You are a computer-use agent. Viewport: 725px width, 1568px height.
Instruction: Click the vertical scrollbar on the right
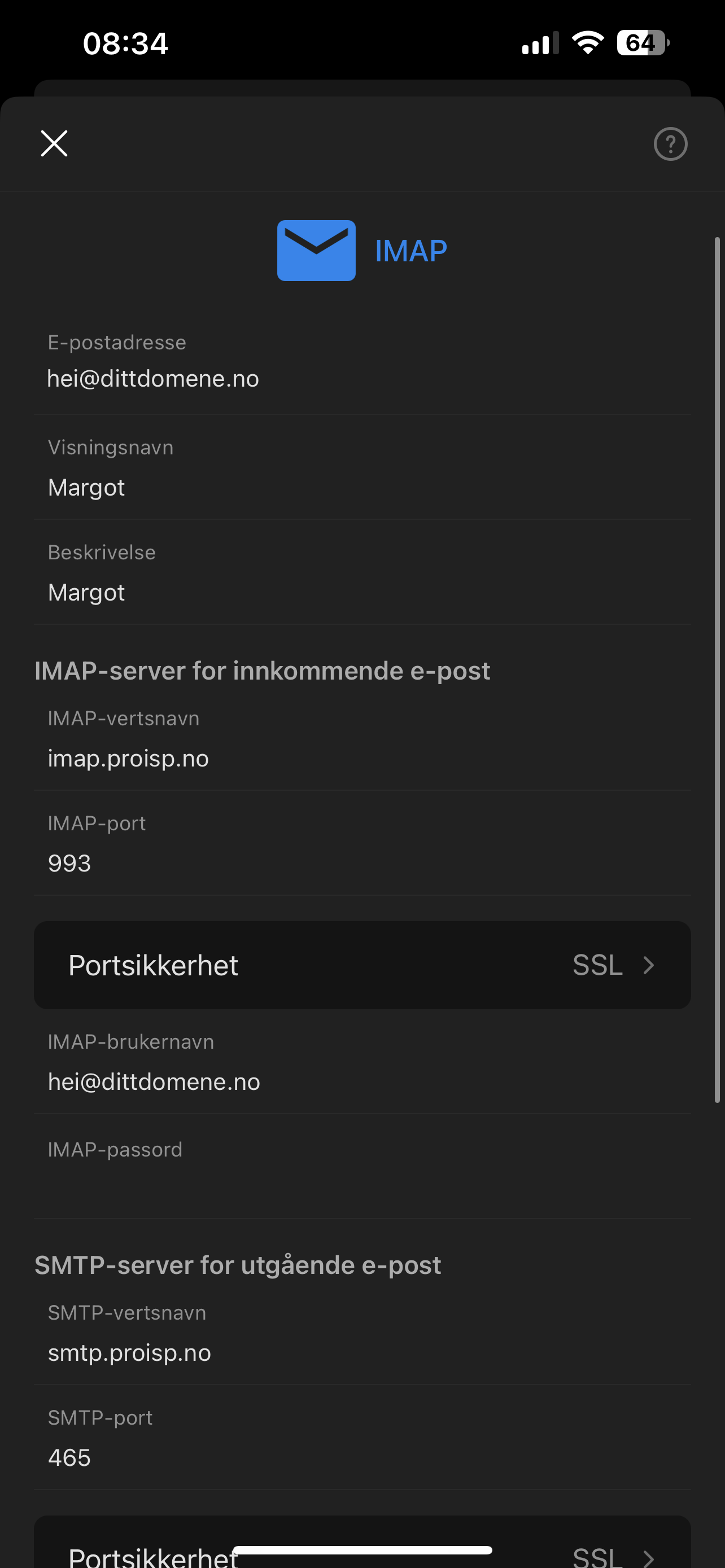[717, 669]
